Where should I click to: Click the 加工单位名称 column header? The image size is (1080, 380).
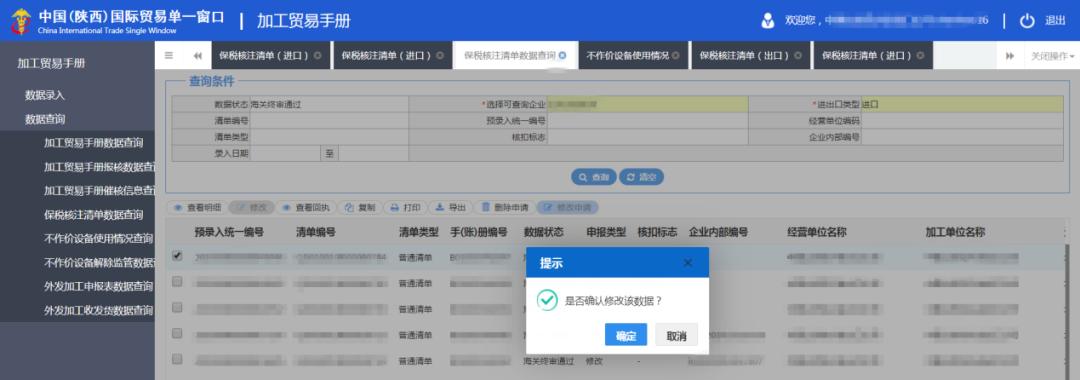pos(955,233)
